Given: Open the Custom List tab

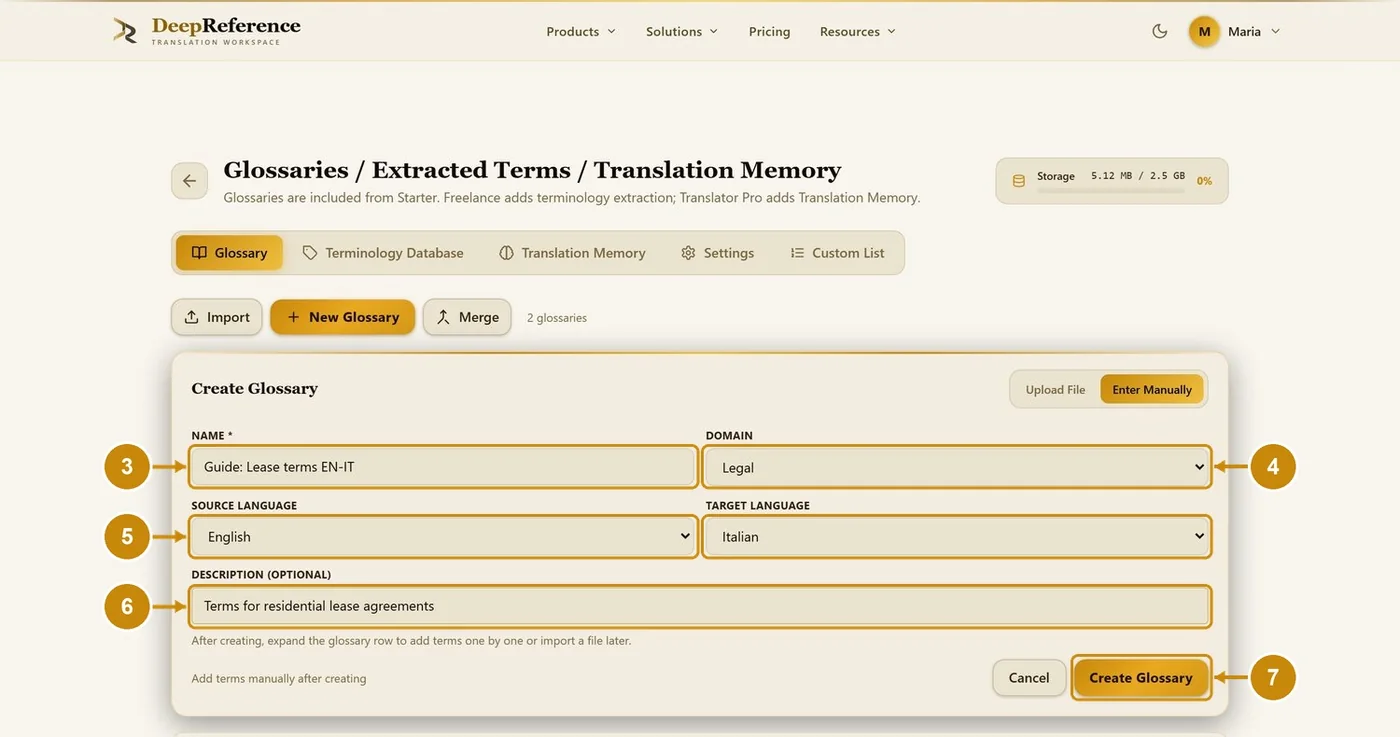Looking at the screenshot, I should tap(837, 253).
